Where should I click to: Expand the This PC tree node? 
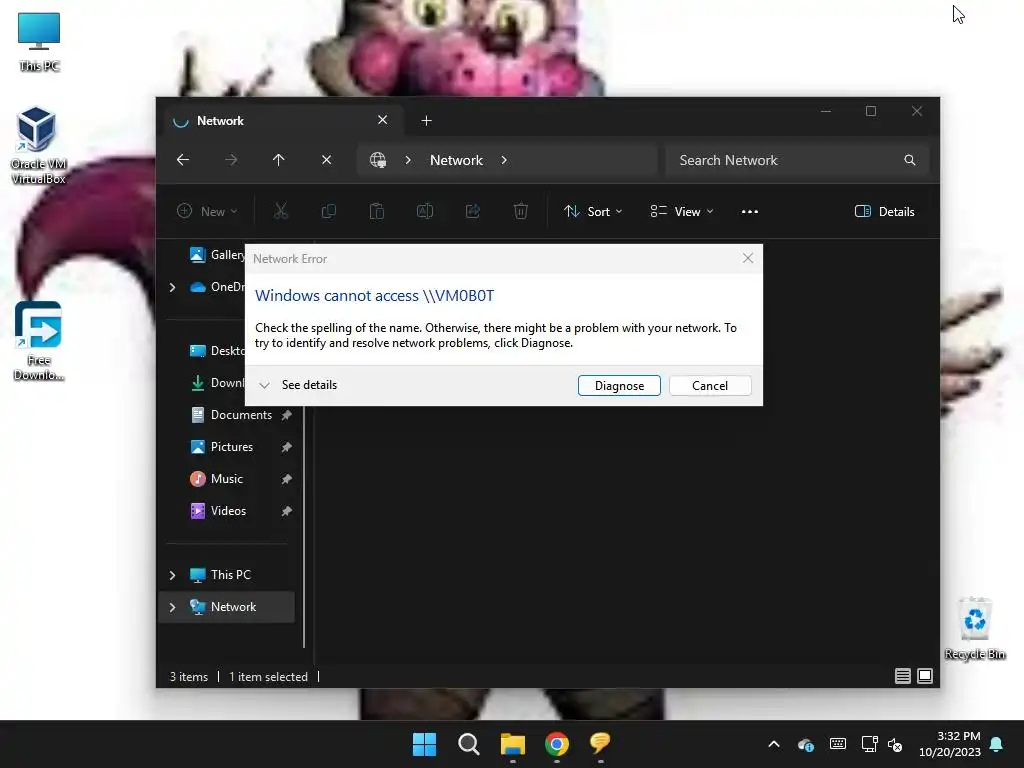click(x=172, y=575)
